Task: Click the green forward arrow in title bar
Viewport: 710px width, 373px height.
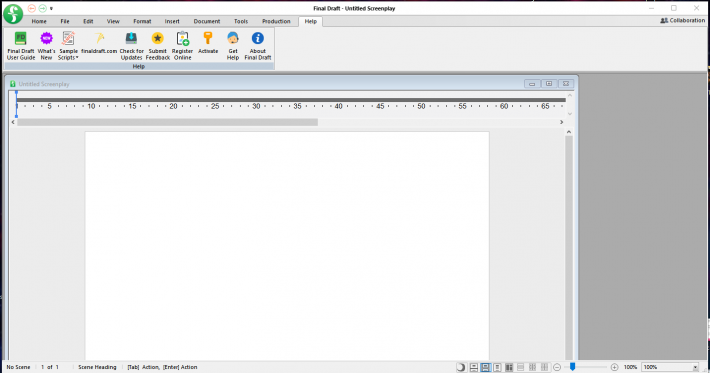Action: (x=42, y=8)
